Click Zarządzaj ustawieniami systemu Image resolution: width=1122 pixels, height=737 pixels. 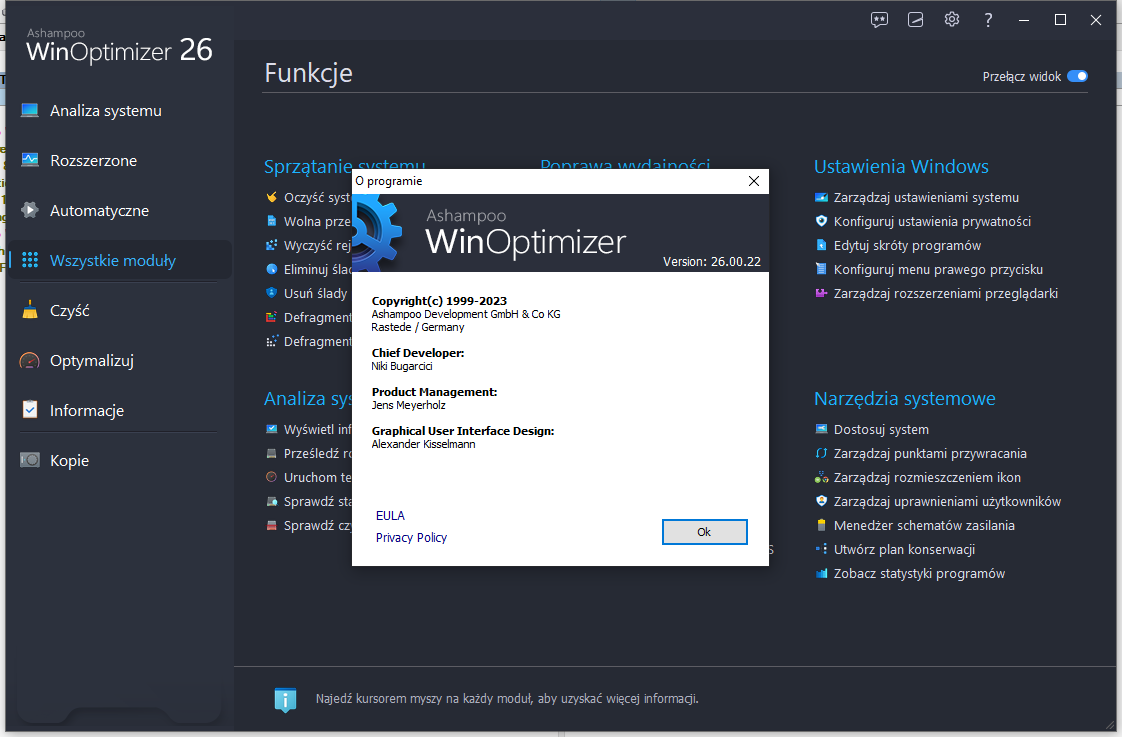click(926, 197)
